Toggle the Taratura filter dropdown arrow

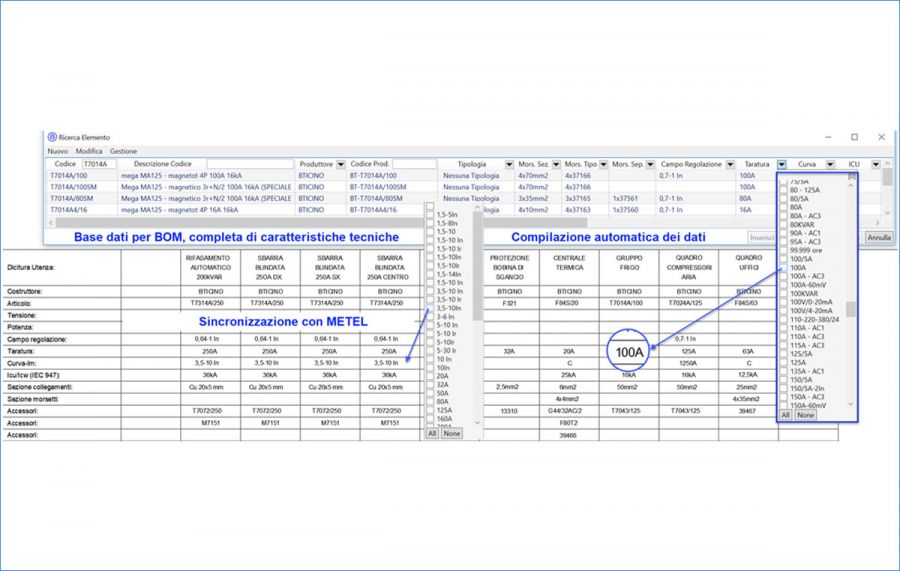coord(782,165)
